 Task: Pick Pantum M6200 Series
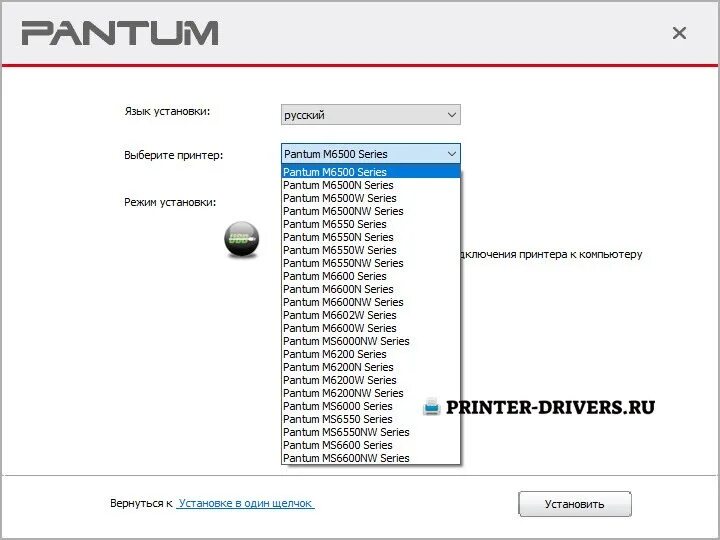[x=371, y=354]
